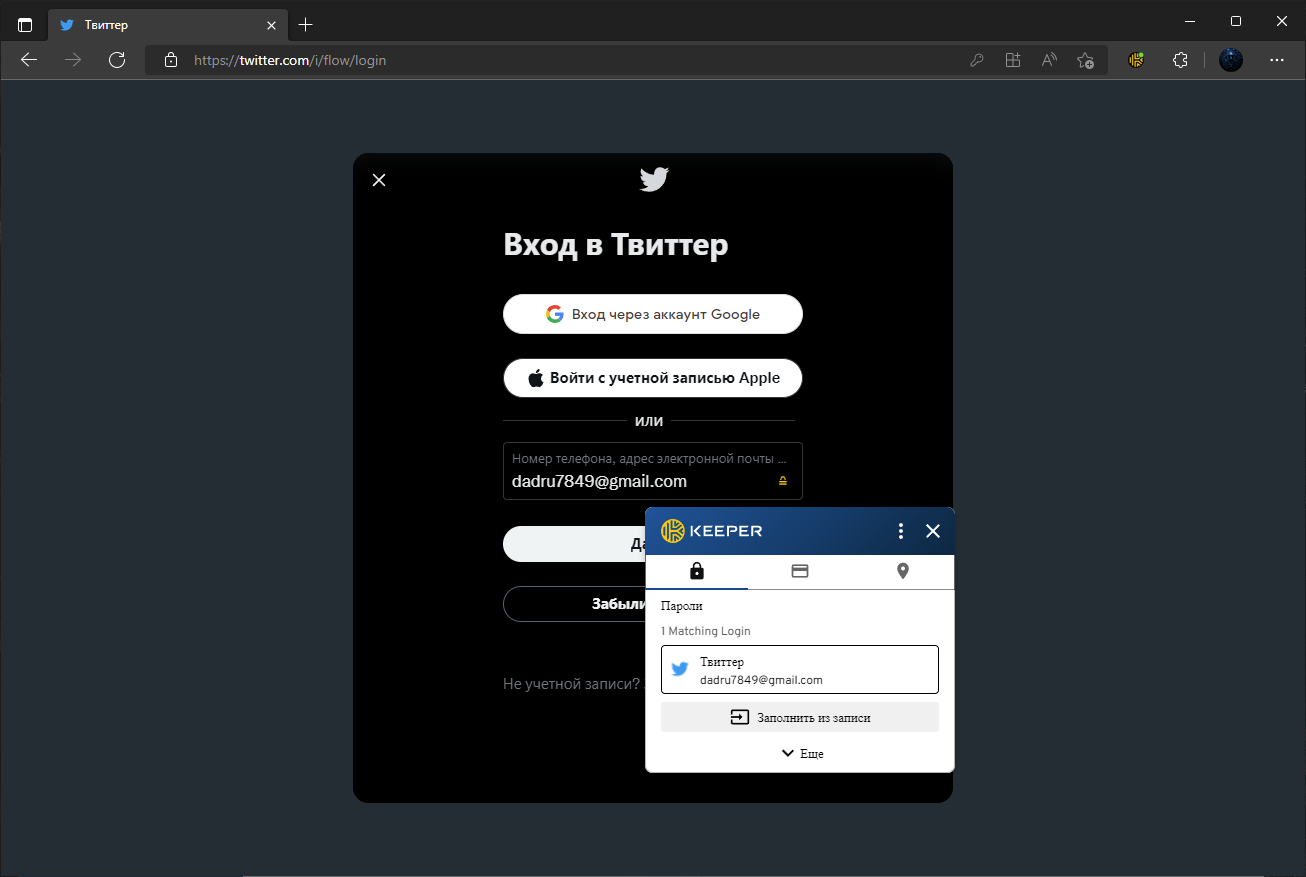Open Read aloud icon in address bar
1306x877 pixels.
coord(1049,60)
